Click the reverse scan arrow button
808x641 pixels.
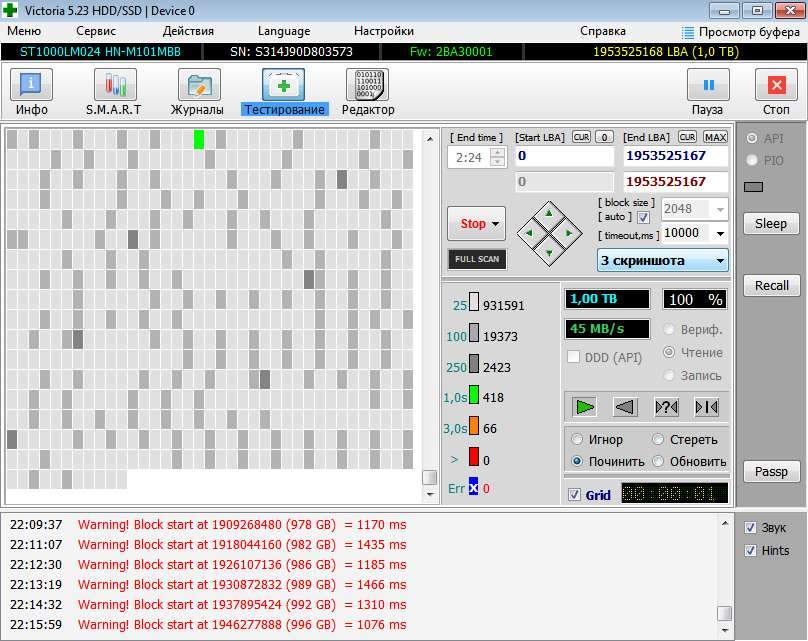625,407
